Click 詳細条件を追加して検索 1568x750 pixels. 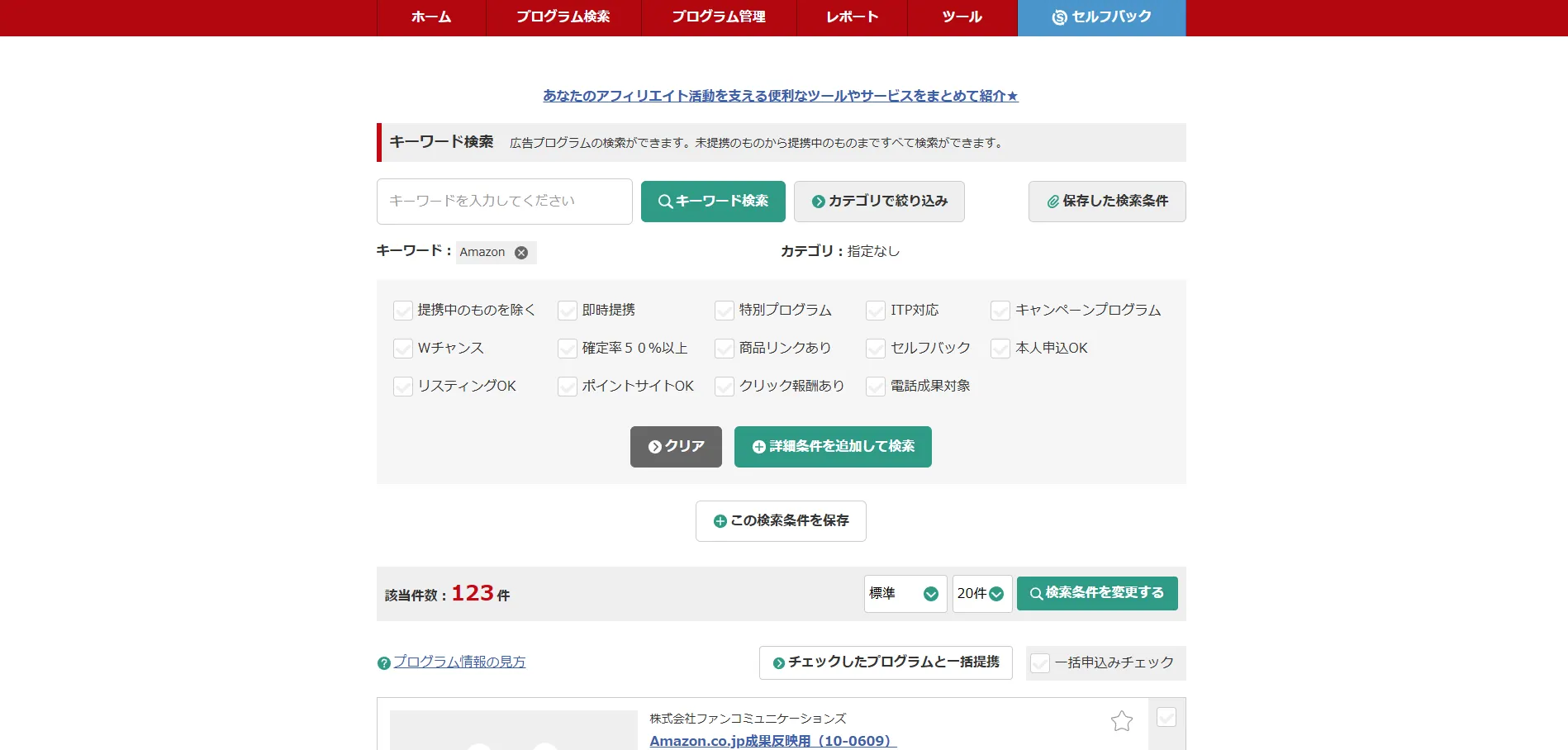833,447
